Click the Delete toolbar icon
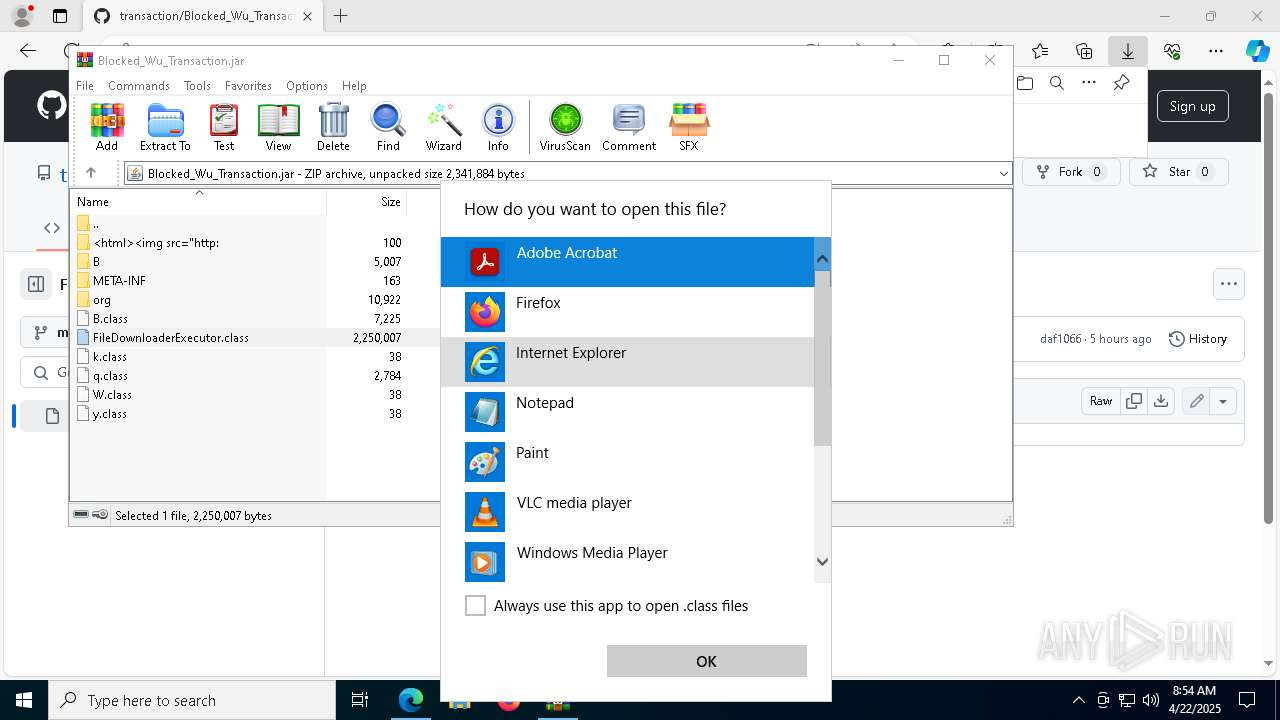 pyautogui.click(x=333, y=127)
